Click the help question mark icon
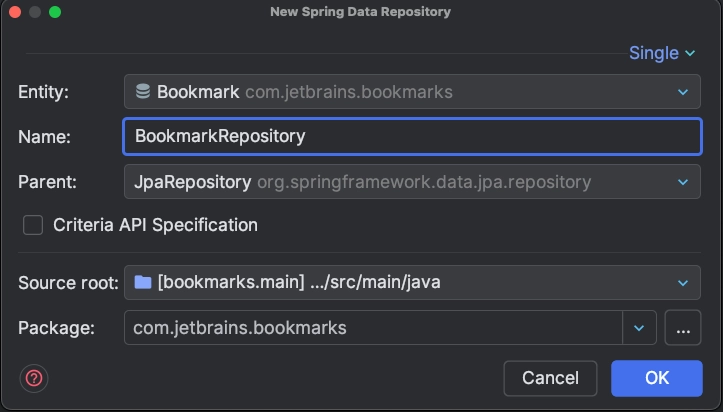Image resolution: width=723 pixels, height=412 pixels. (x=34, y=378)
